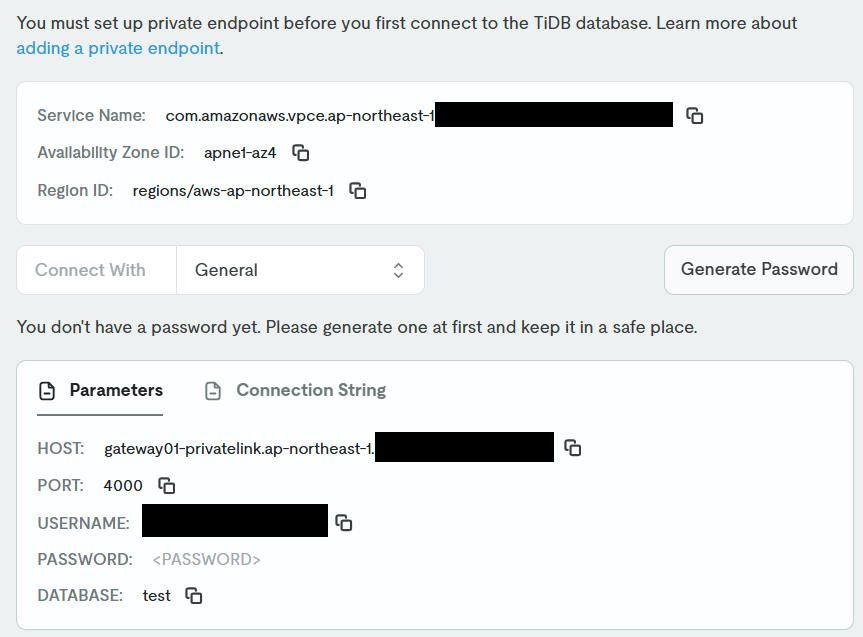The width and height of the screenshot is (863, 637).
Task: Copy the PORT number
Action: coord(167,485)
